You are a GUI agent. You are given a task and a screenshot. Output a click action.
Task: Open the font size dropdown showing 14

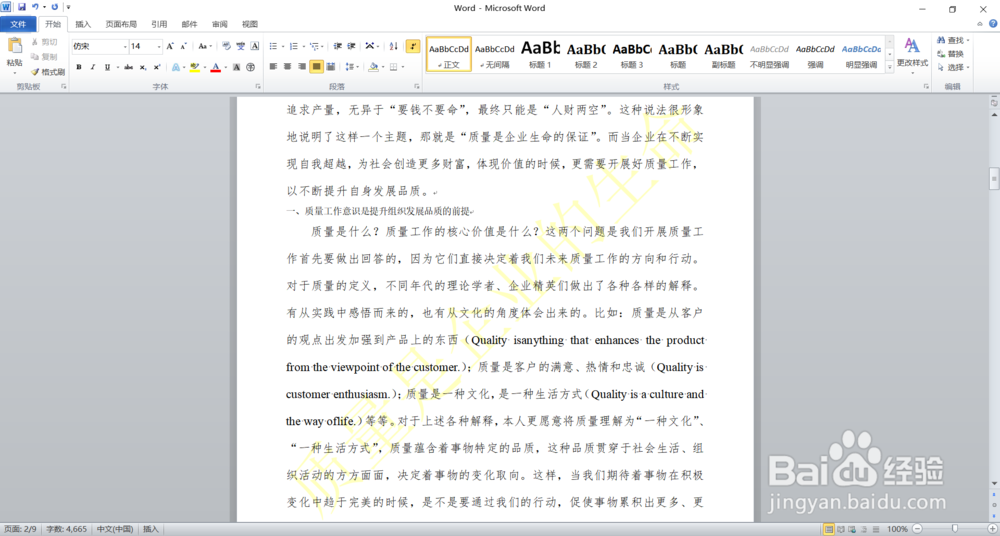coord(159,46)
